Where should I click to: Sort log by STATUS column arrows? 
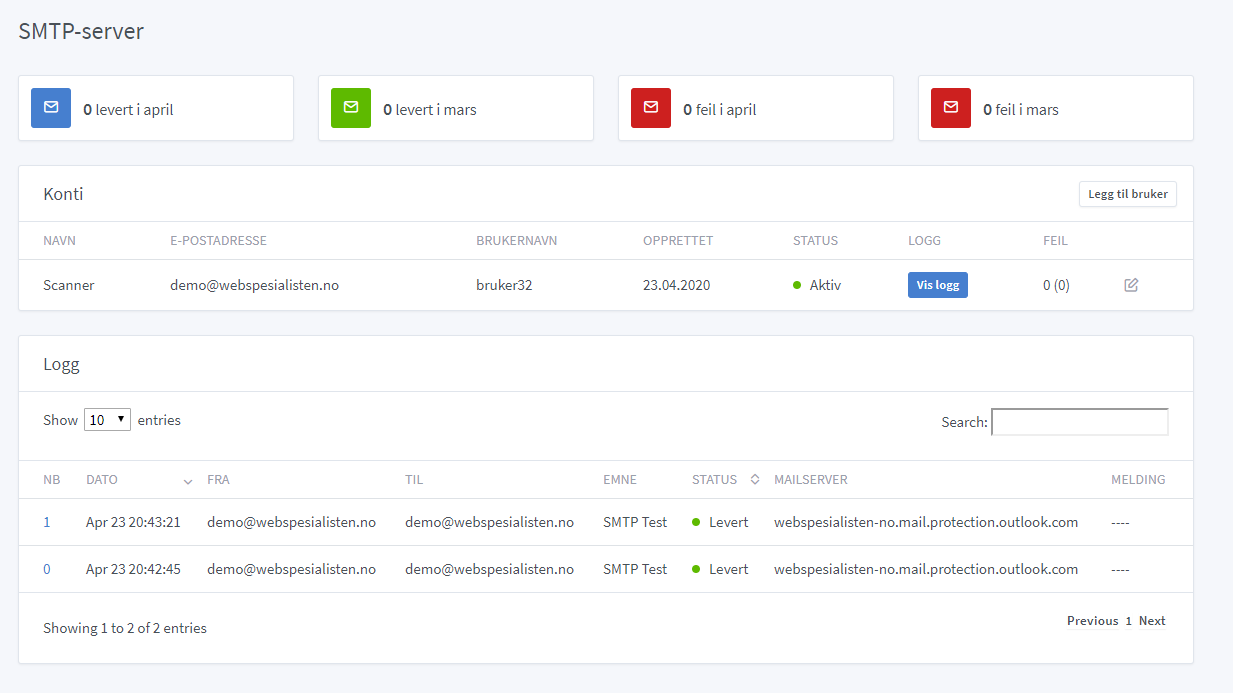(755, 480)
